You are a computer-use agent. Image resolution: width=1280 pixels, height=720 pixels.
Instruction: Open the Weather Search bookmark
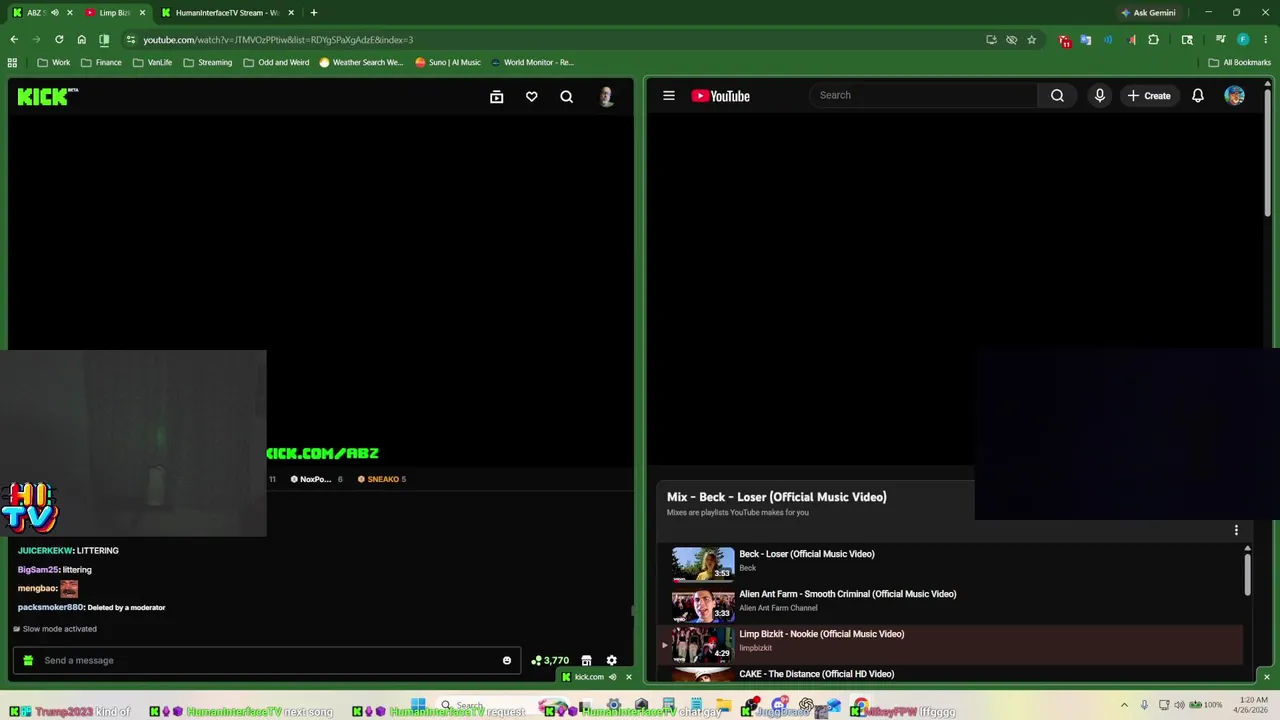pyautogui.click(x=361, y=62)
